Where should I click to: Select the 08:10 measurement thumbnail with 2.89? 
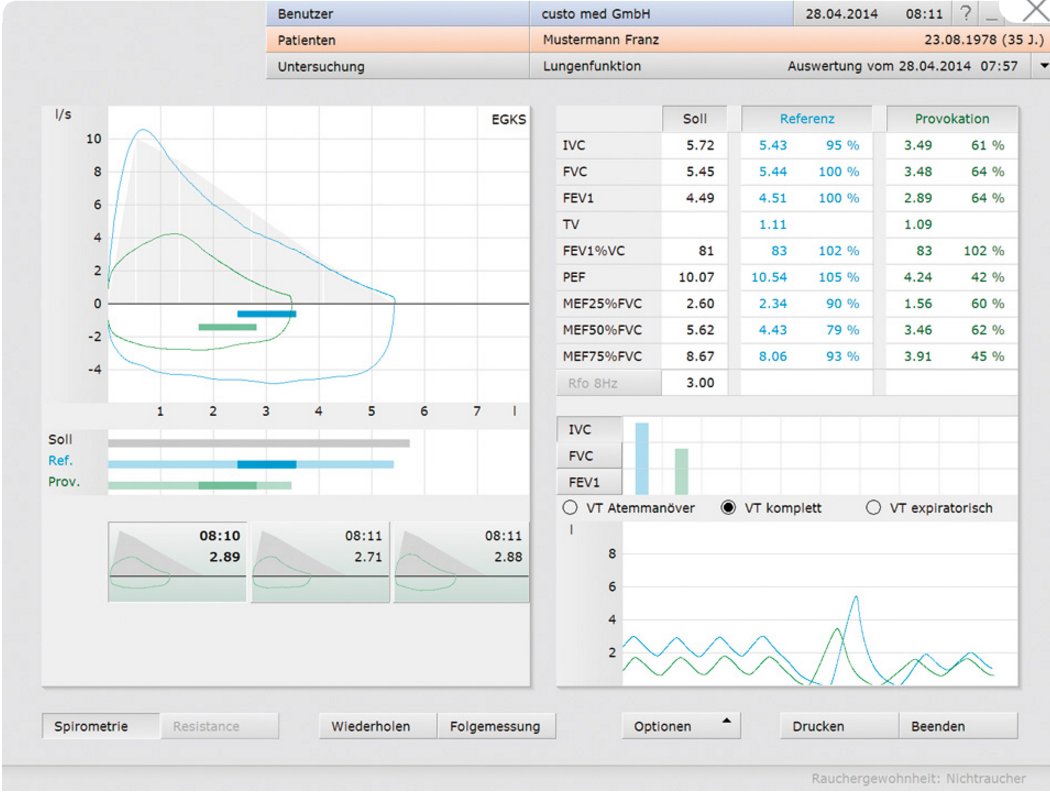pyautogui.click(x=176, y=561)
